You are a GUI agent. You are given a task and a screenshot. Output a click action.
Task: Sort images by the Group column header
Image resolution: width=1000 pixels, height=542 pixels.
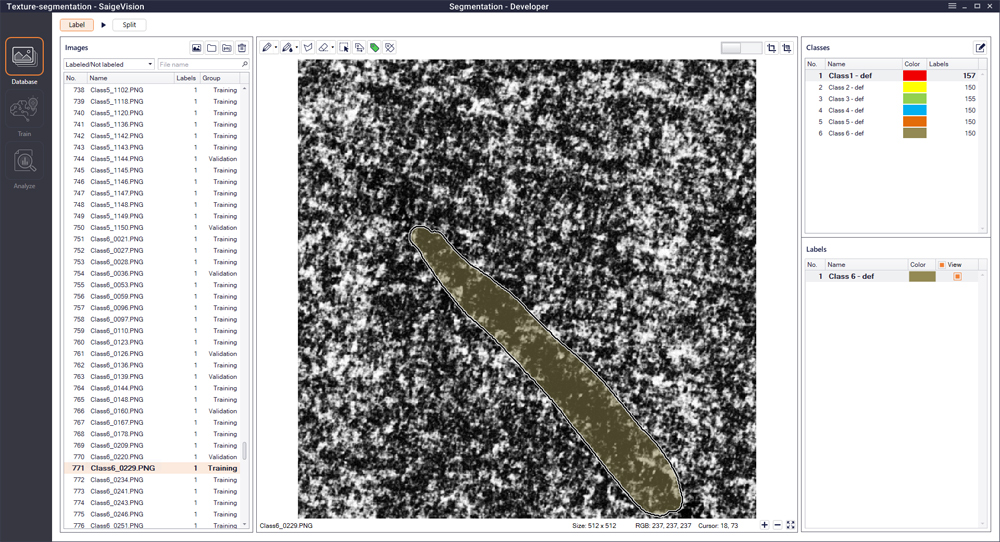point(219,78)
